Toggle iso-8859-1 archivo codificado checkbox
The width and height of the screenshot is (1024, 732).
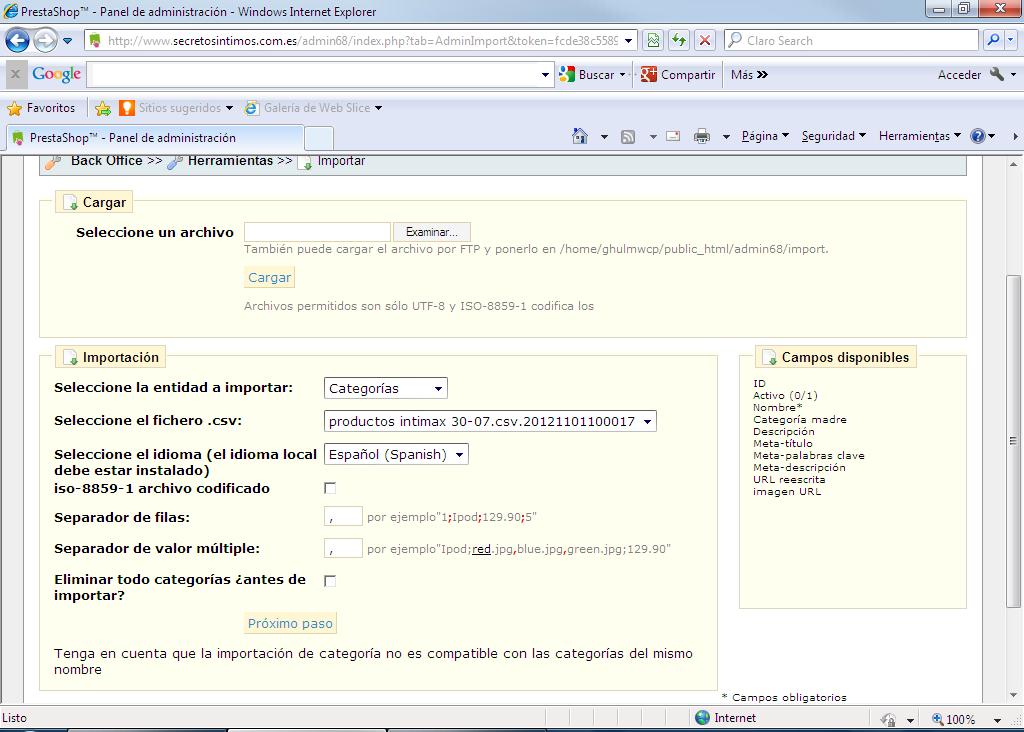(330, 488)
